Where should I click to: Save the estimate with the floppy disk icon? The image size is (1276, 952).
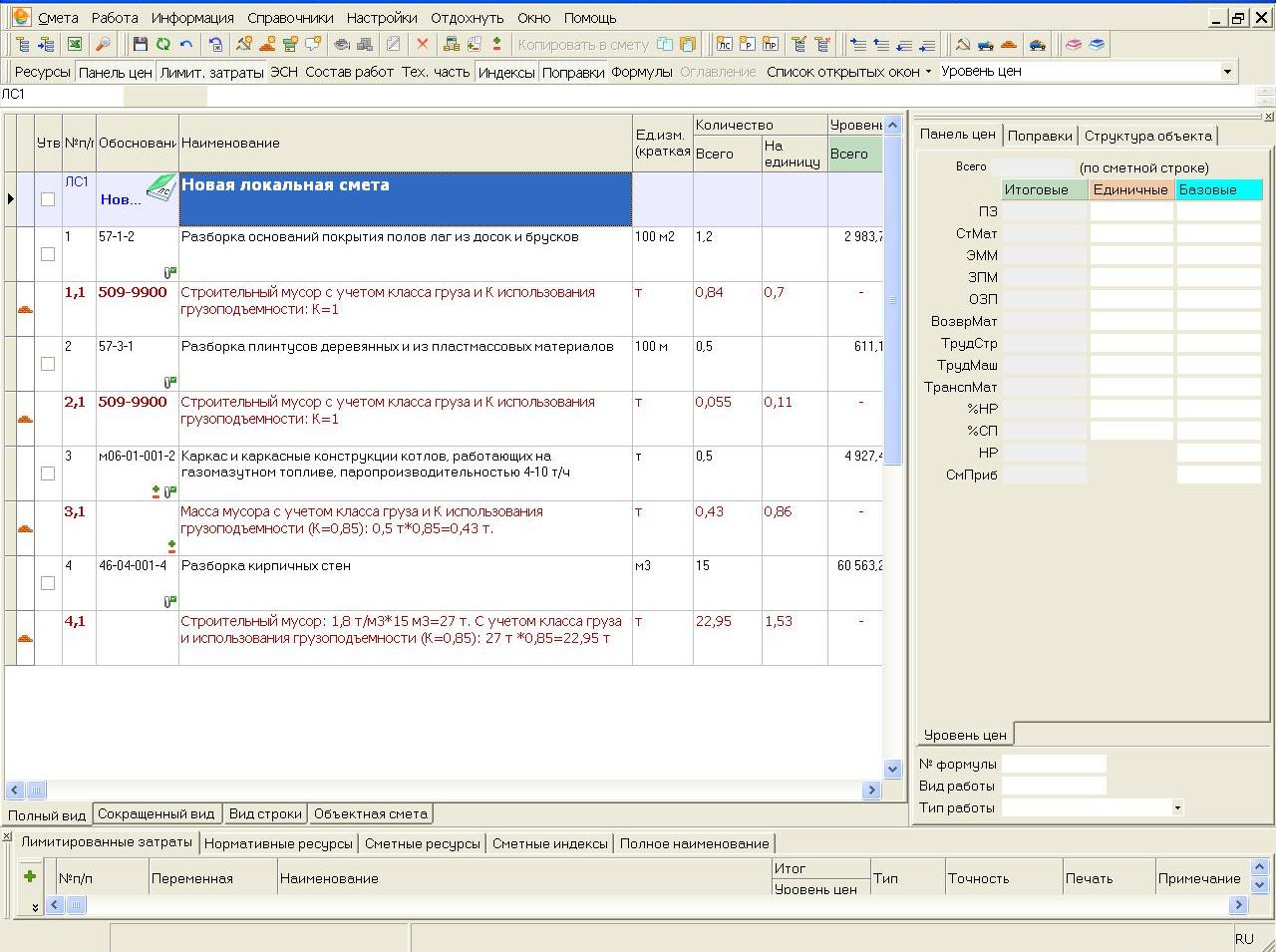point(140,45)
